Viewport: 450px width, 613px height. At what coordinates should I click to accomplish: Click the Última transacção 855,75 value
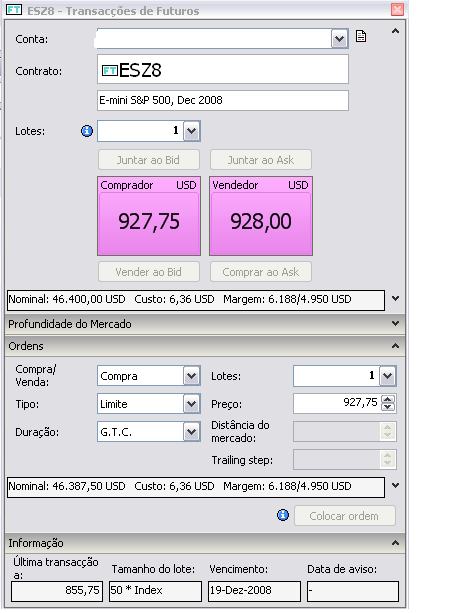pos(57,591)
